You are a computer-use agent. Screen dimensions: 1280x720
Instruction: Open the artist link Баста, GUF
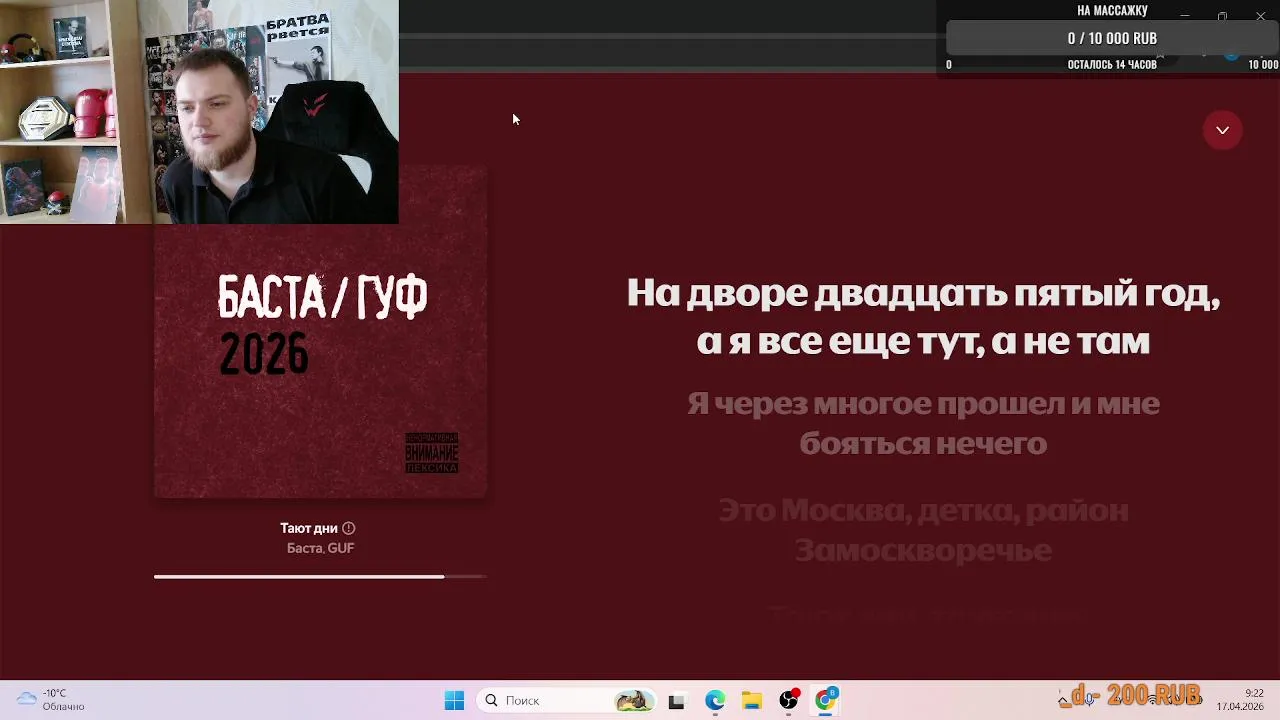click(320, 548)
